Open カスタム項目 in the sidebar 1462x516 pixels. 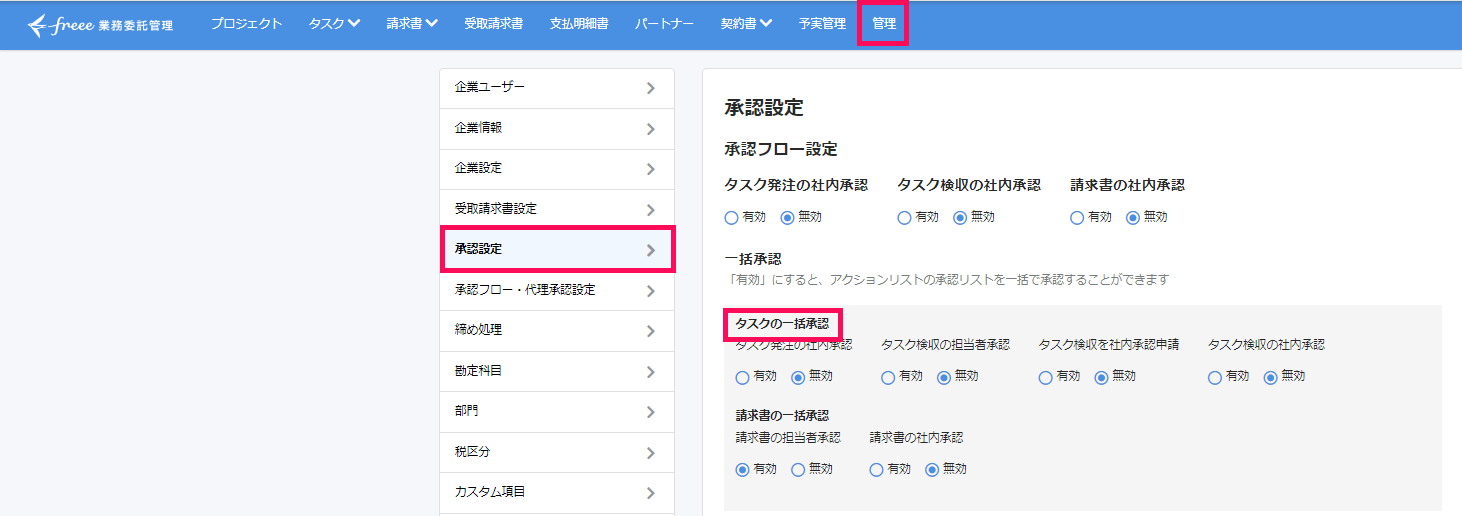click(557, 493)
